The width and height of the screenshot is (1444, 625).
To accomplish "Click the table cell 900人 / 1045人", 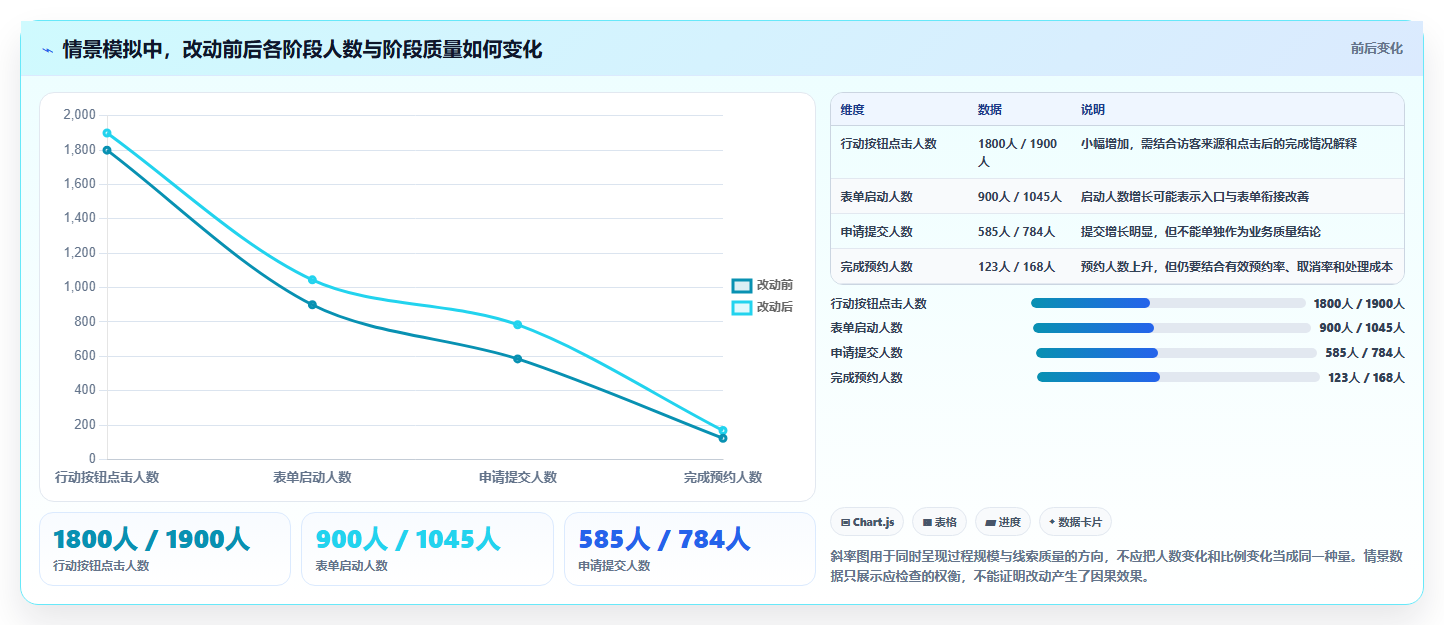I will point(1020,197).
